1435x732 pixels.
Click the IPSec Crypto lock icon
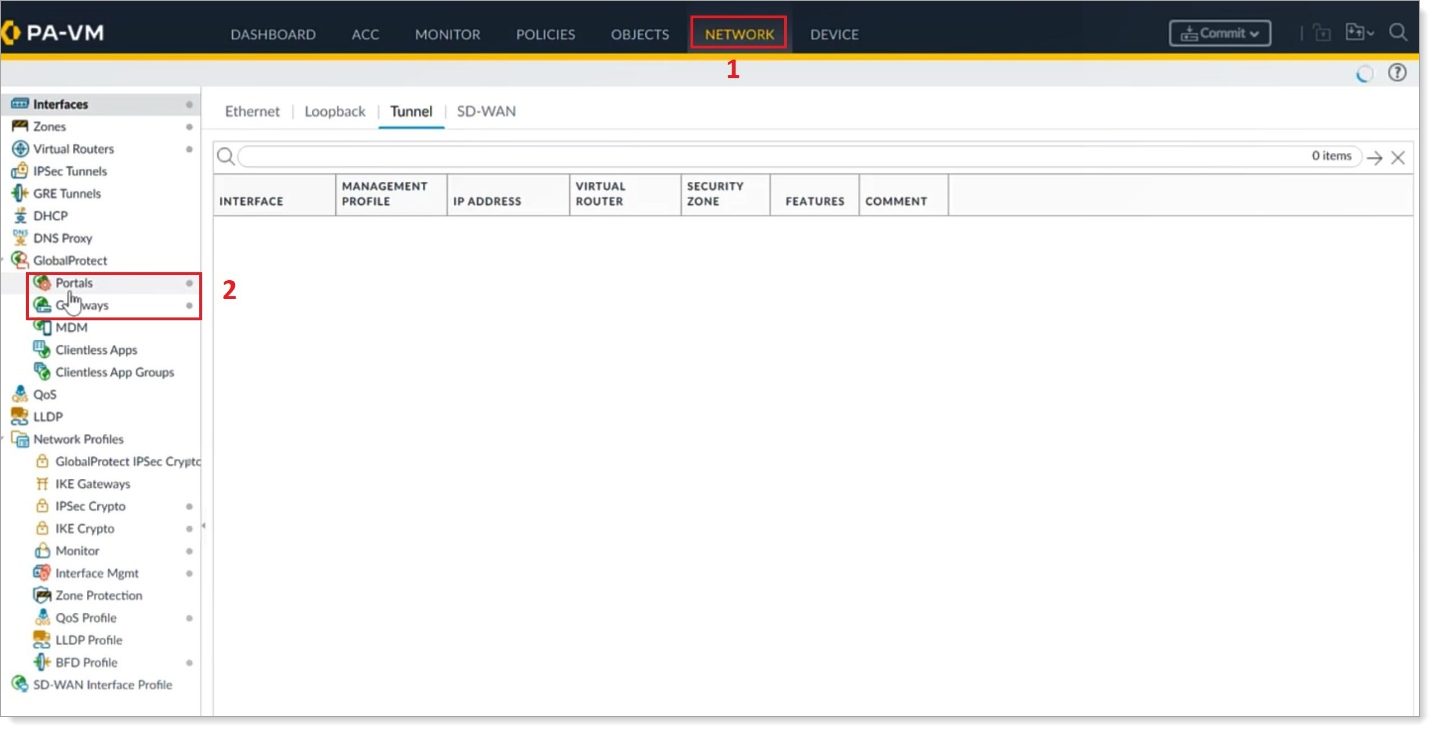click(x=42, y=506)
